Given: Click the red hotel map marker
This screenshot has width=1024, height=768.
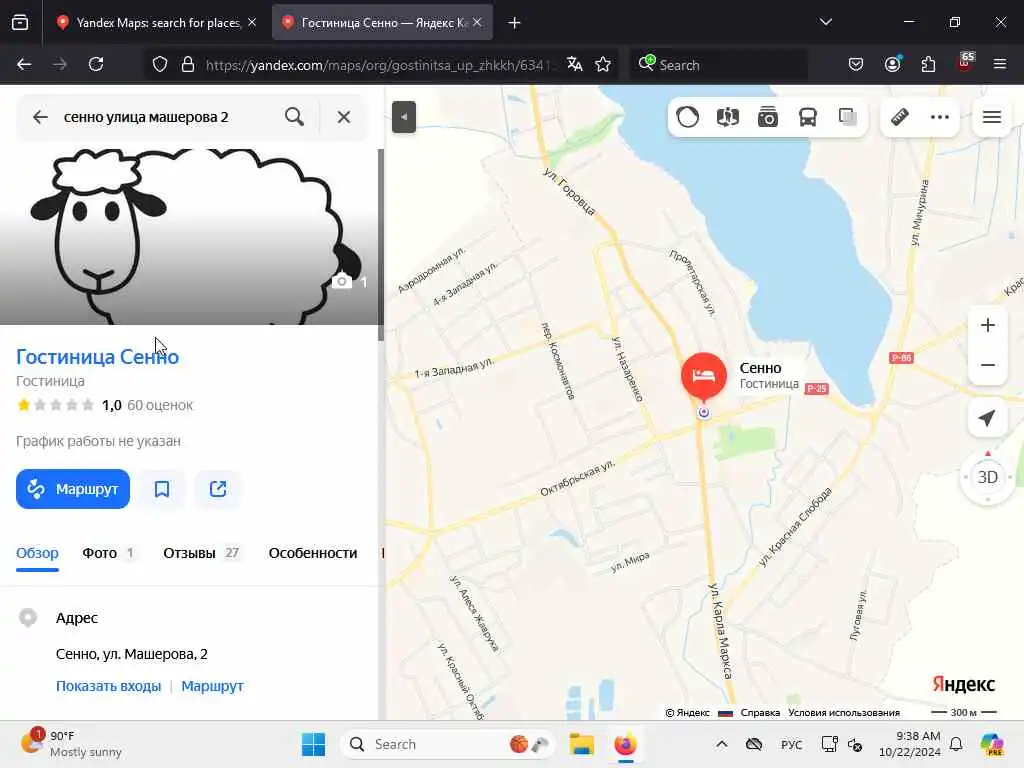Looking at the screenshot, I should (x=703, y=377).
